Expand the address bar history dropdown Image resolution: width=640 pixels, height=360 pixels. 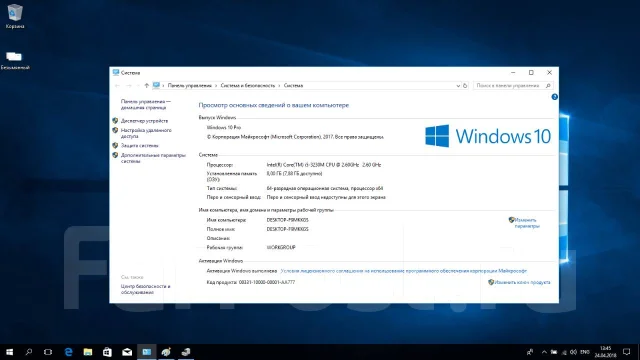[x=458, y=86]
